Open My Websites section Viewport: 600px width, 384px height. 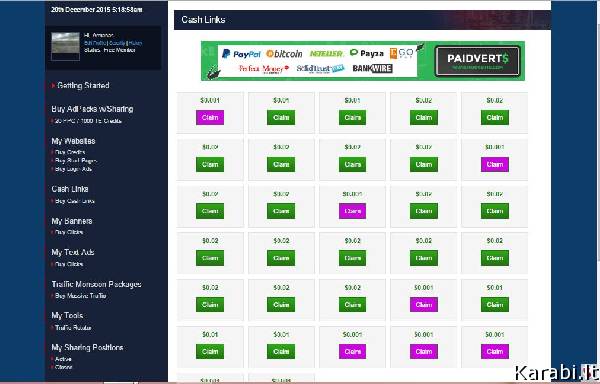point(73,141)
